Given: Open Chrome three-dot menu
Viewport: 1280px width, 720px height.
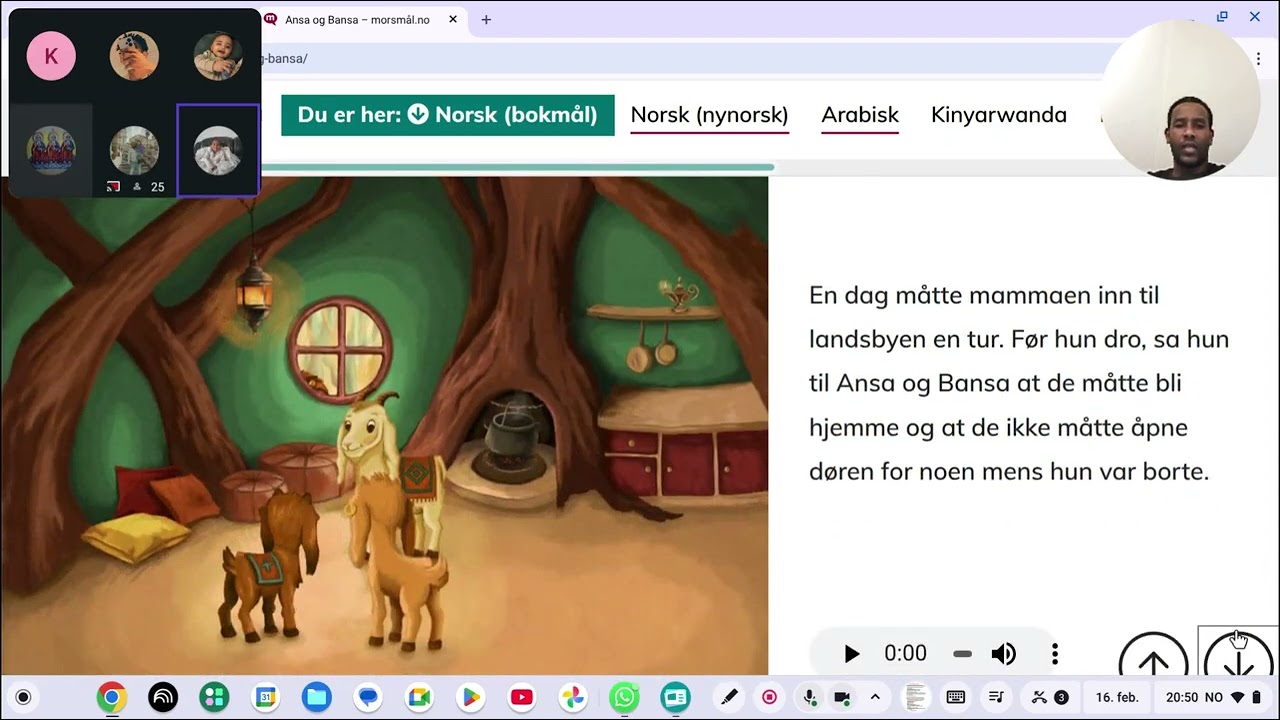Looking at the screenshot, I should point(1259,58).
